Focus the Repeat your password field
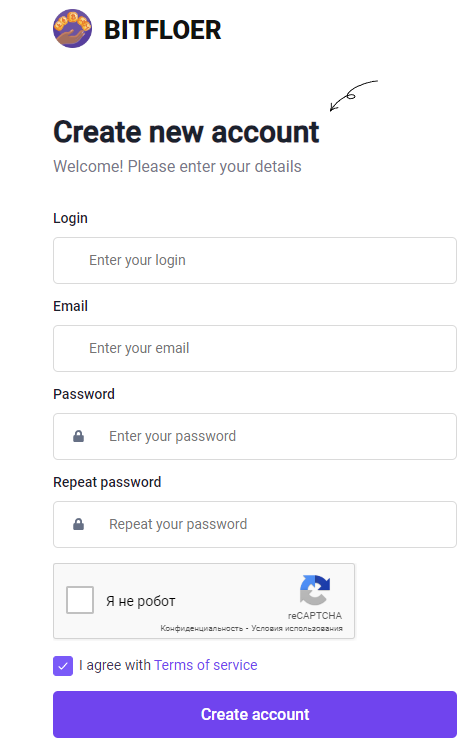Viewport: 475px width, 754px height. pyautogui.click(x=255, y=524)
